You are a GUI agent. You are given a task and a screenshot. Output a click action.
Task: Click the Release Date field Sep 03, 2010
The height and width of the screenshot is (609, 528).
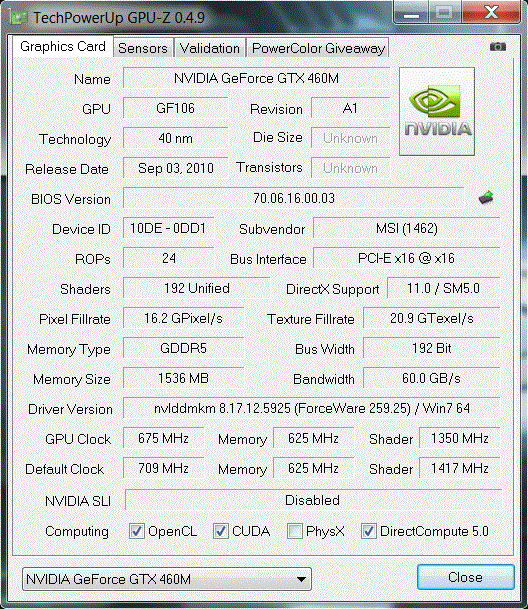(x=175, y=168)
